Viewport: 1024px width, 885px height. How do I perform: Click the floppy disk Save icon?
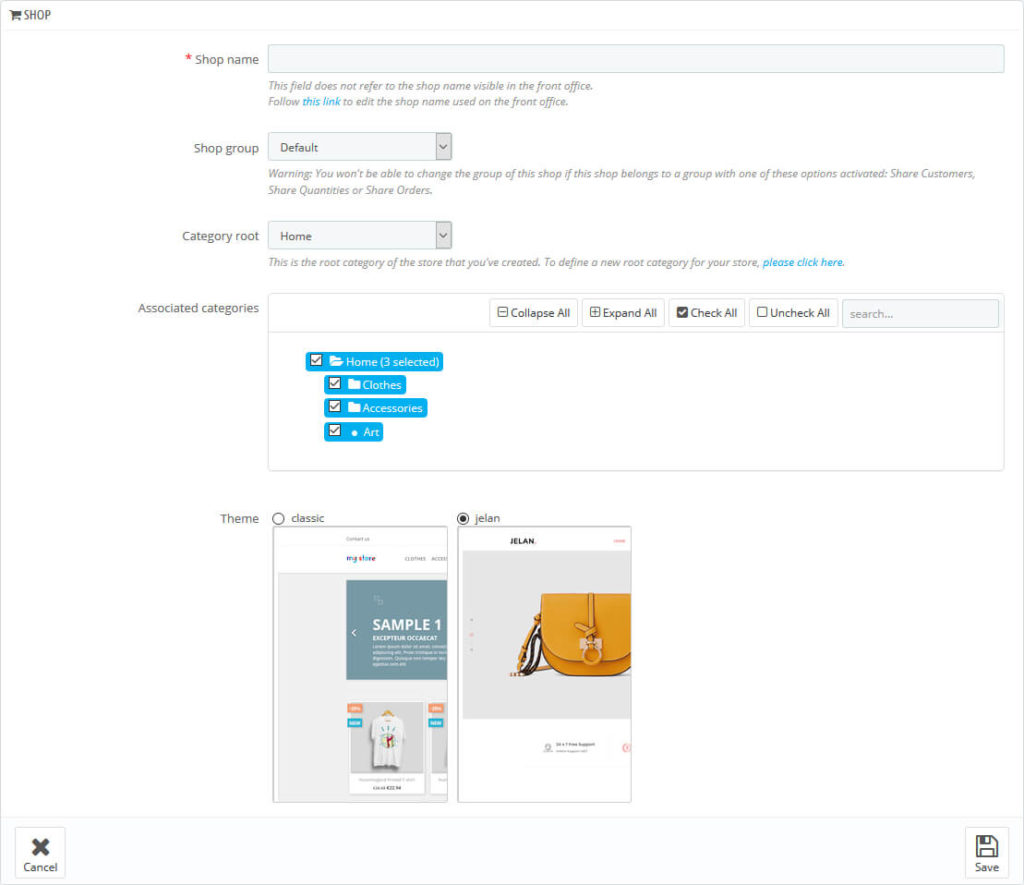click(986, 846)
